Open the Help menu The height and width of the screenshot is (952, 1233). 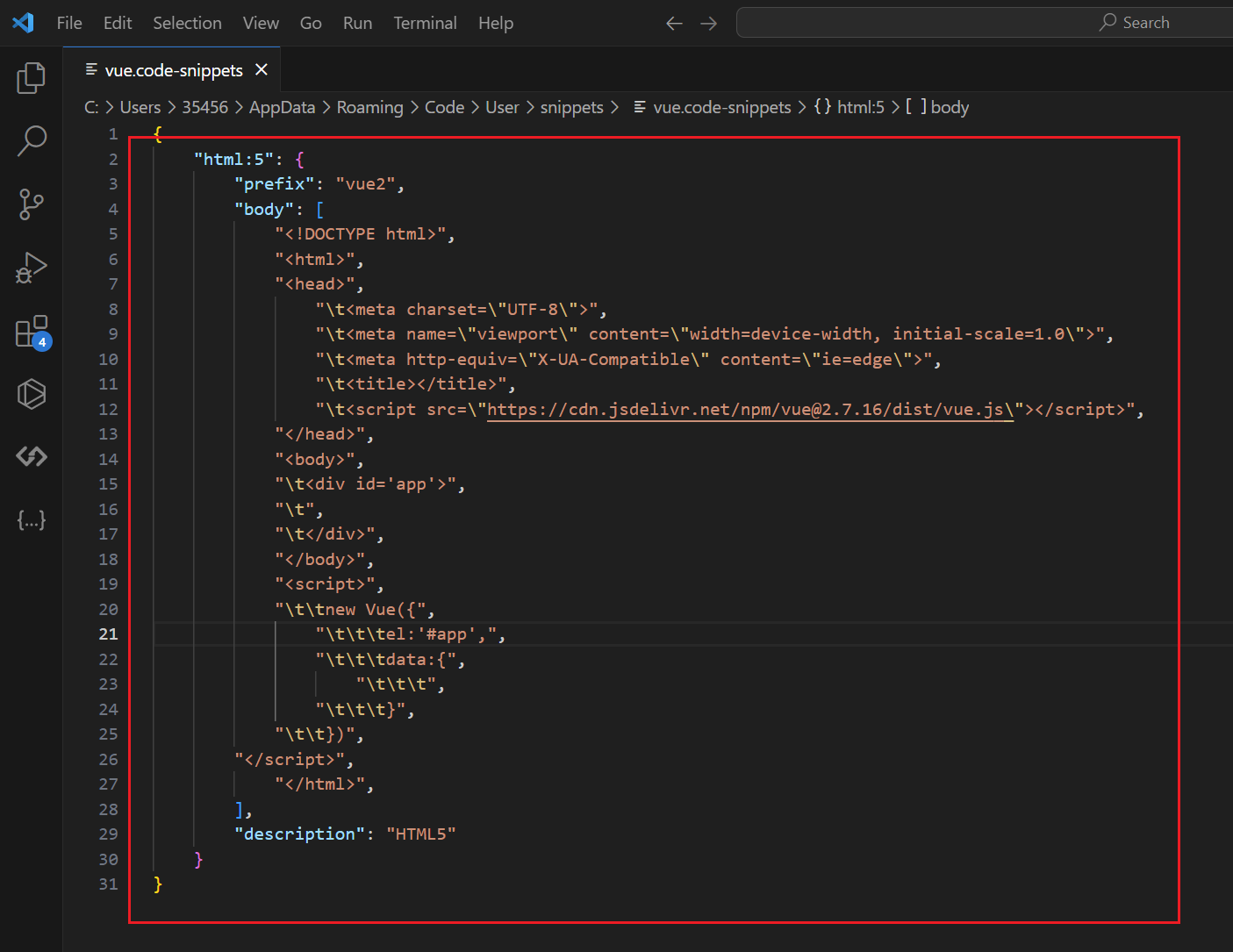[x=496, y=23]
